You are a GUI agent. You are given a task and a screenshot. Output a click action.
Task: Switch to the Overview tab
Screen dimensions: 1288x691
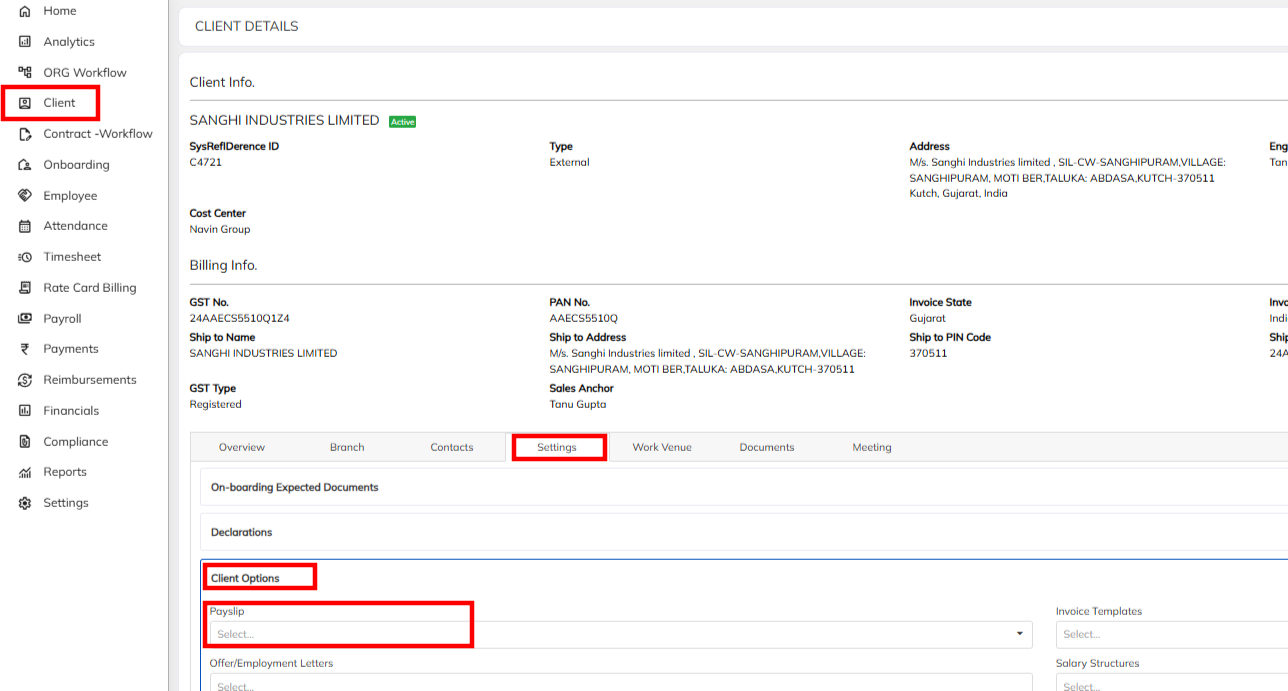tap(242, 447)
